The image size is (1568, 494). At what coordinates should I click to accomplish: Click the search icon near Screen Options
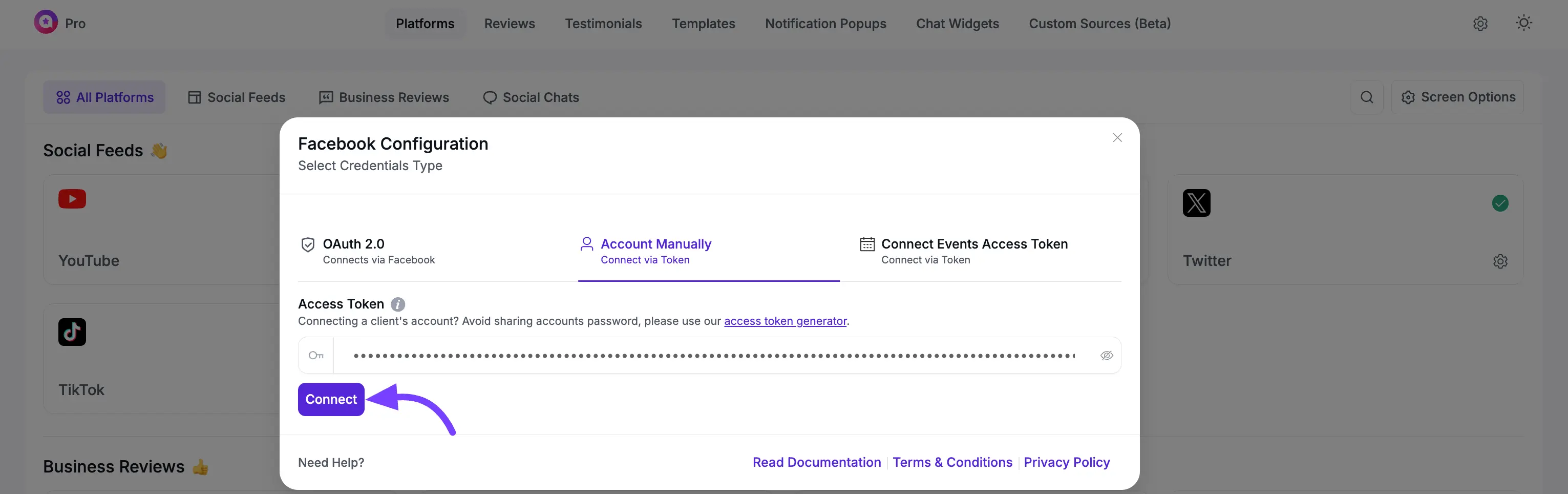click(1367, 97)
